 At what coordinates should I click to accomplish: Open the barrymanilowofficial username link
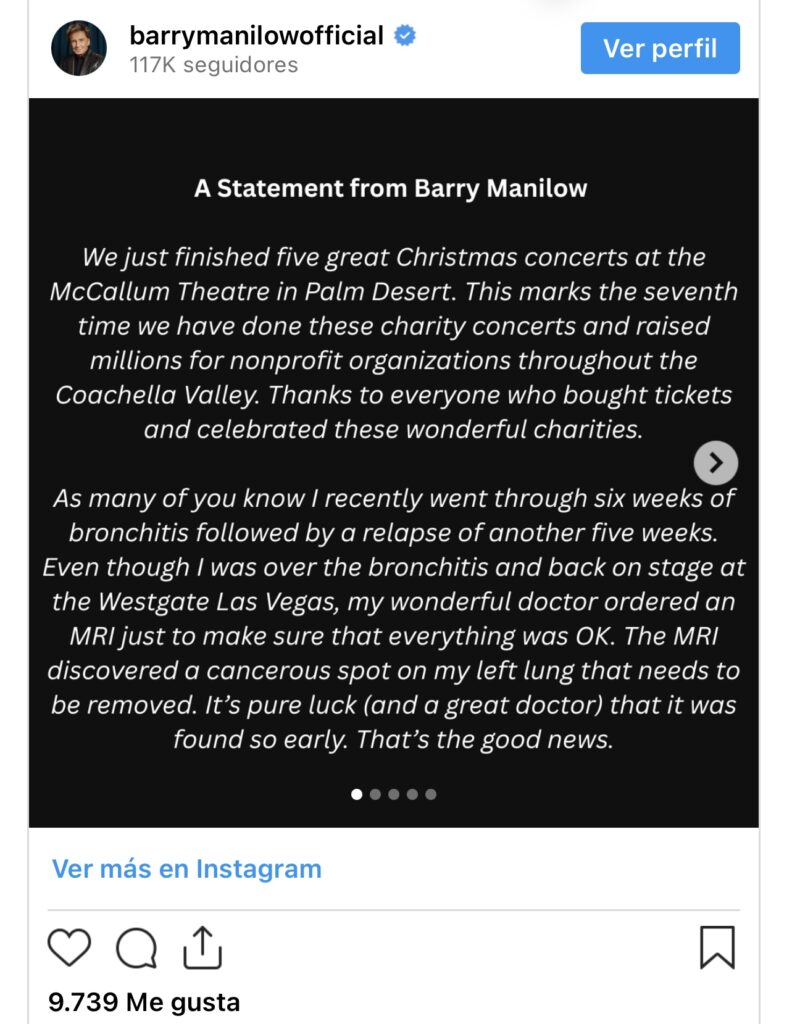click(x=257, y=36)
